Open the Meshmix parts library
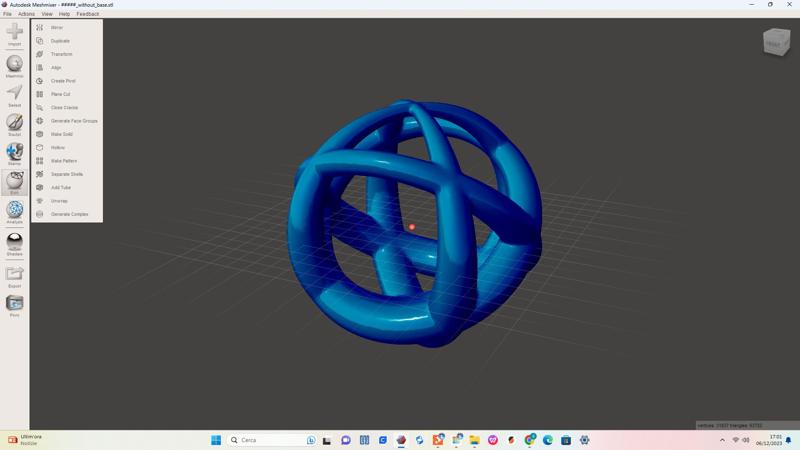 14,66
